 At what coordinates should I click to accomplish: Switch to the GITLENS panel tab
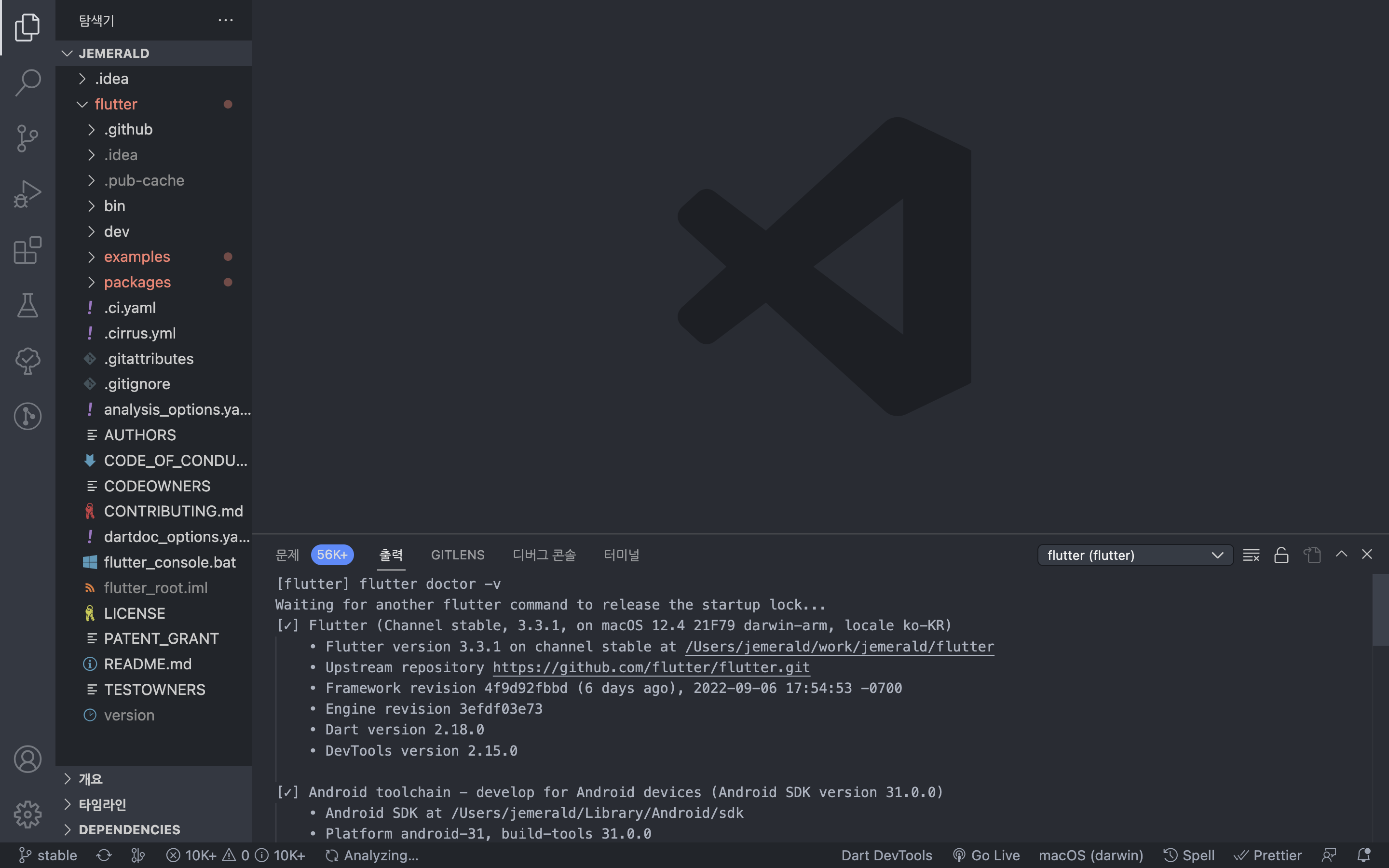[x=457, y=555]
